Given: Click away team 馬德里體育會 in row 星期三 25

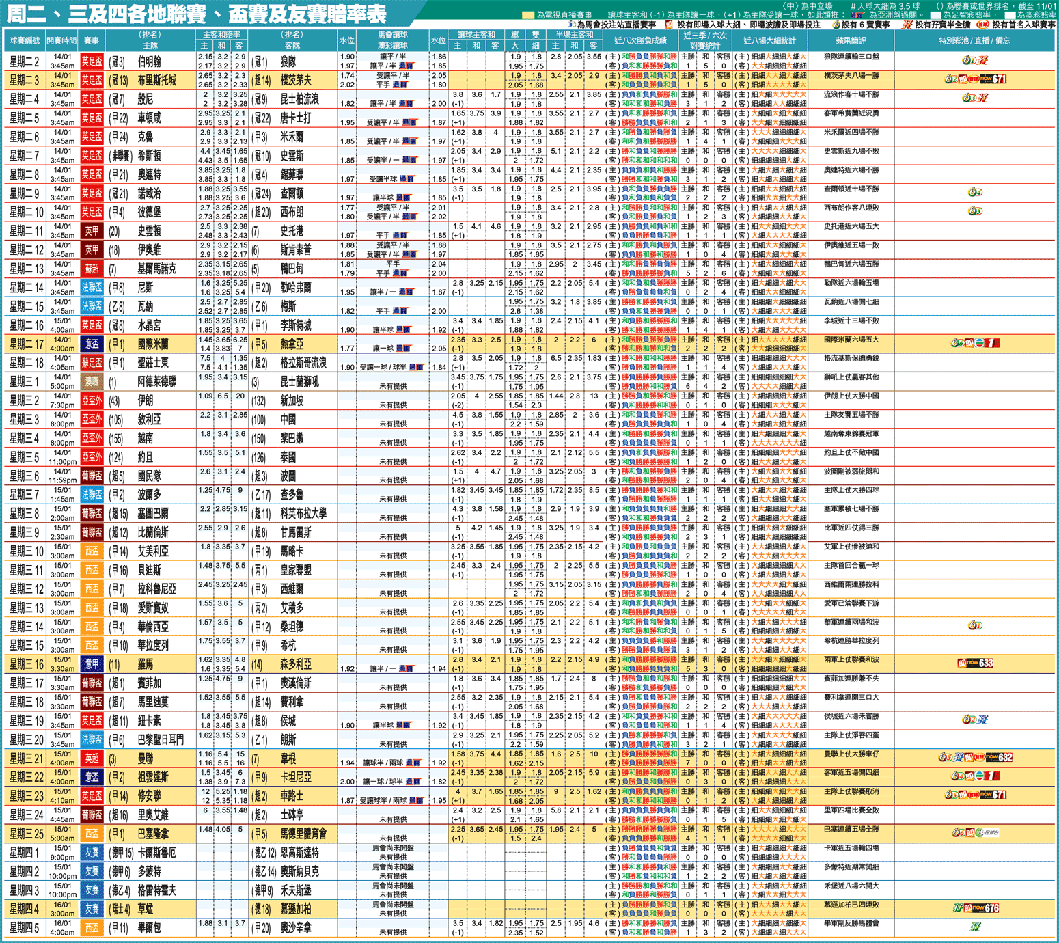Looking at the screenshot, I should [x=304, y=834].
